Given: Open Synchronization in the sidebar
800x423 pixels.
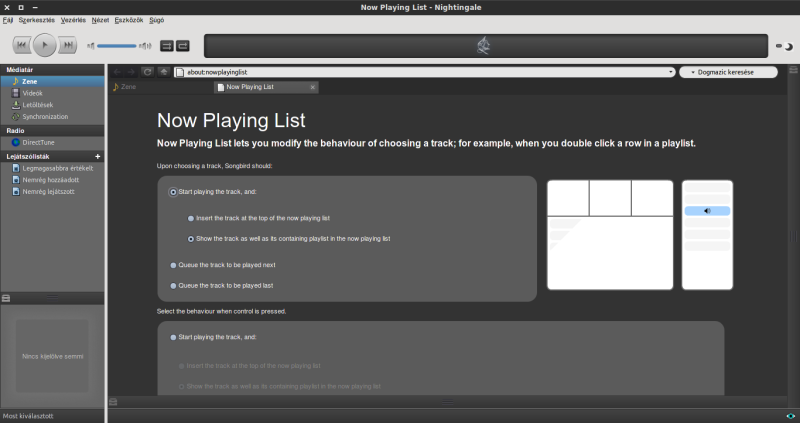Looking at the screenshot, I should 52,116.
